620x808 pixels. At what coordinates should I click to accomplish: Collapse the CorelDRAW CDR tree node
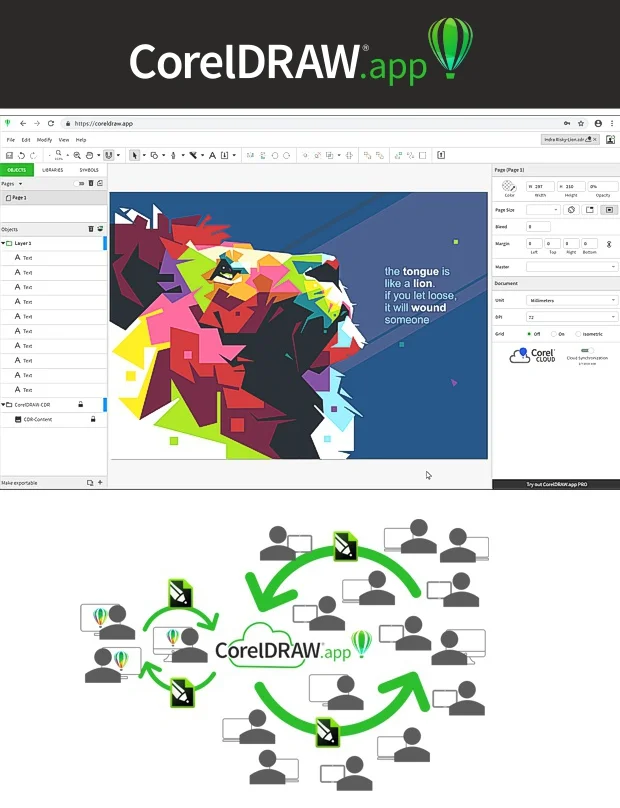[x=3, y=405]
